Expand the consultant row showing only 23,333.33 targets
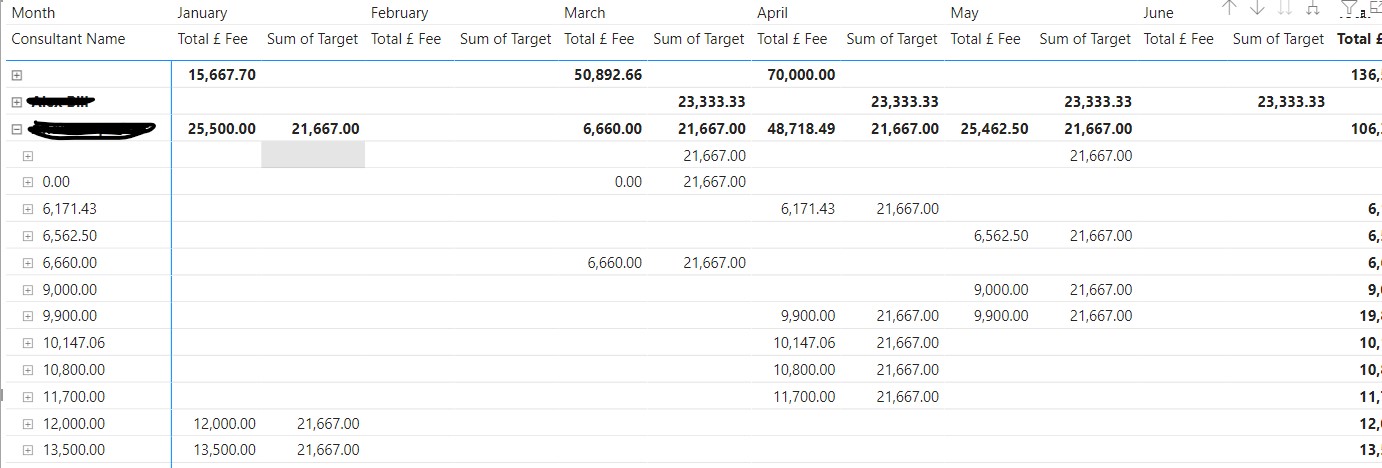Image resolution: width=1382 pixels, height=468 pixels. pos(16,102)
